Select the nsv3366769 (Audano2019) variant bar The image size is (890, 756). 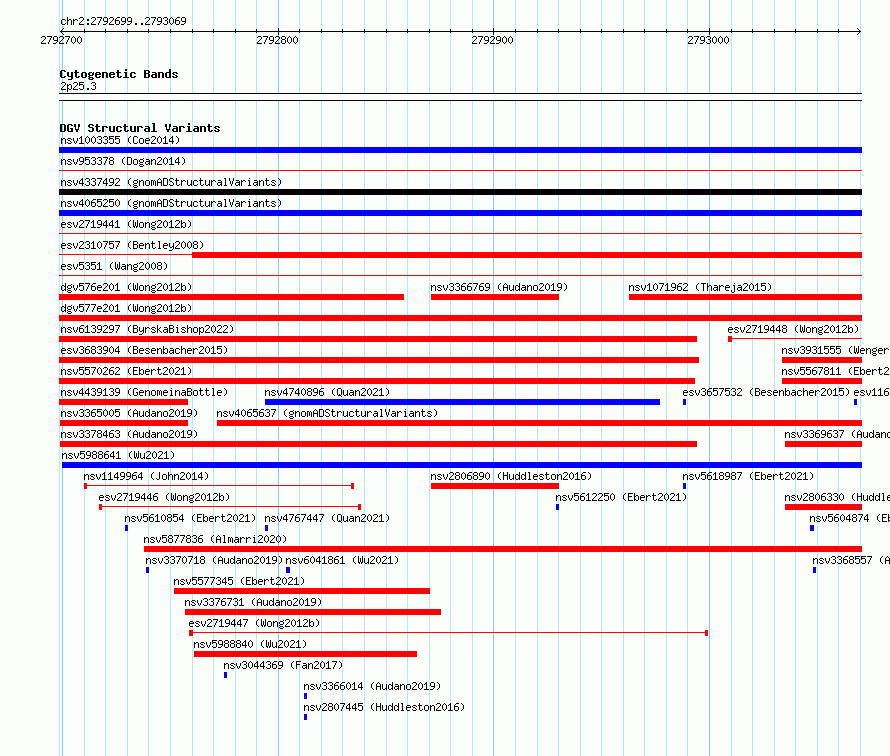495,297
